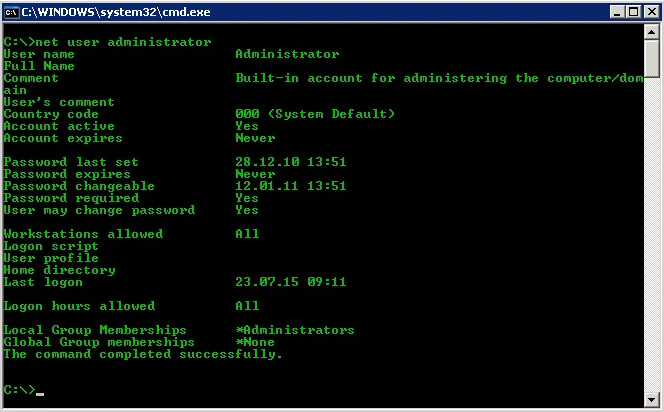Click the scrollbar down arrow
The width and height of the screenshot is (664, 412).
tap(651, 399)
